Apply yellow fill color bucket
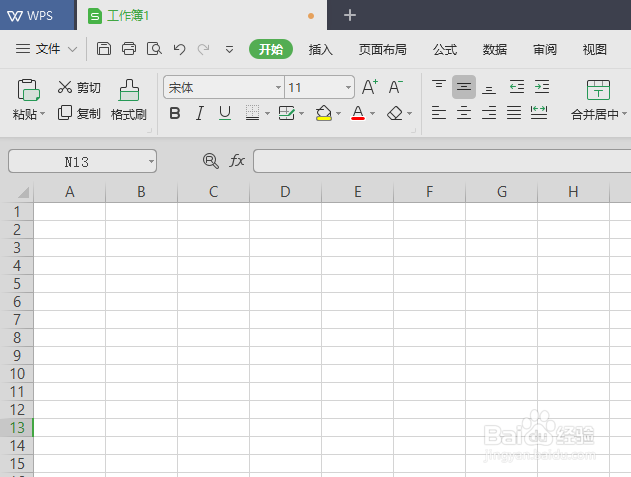Image resolution: width=631 pixels, height=477 pixels. click(324, 114)
